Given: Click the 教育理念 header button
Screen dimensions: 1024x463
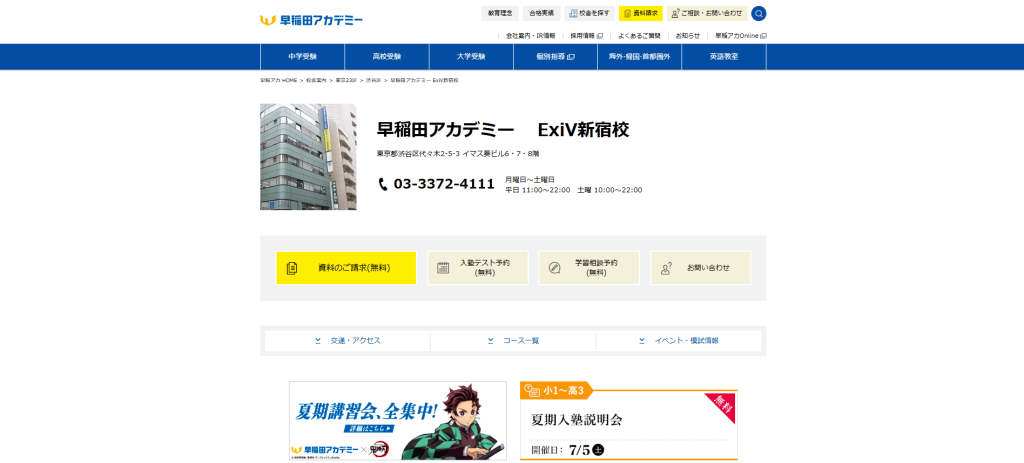Looking at the screenshot, I should coord(500,13).
